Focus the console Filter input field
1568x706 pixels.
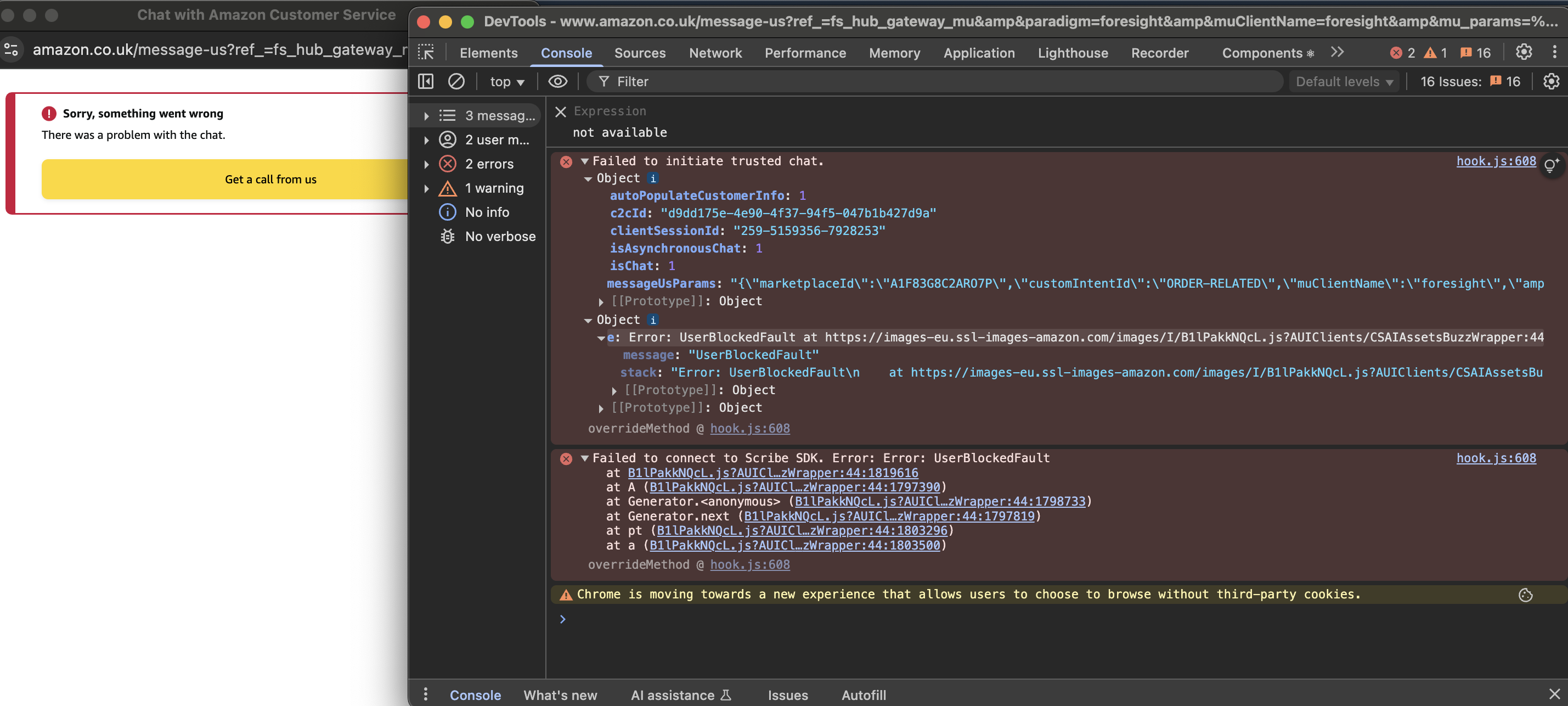point(935,82)
